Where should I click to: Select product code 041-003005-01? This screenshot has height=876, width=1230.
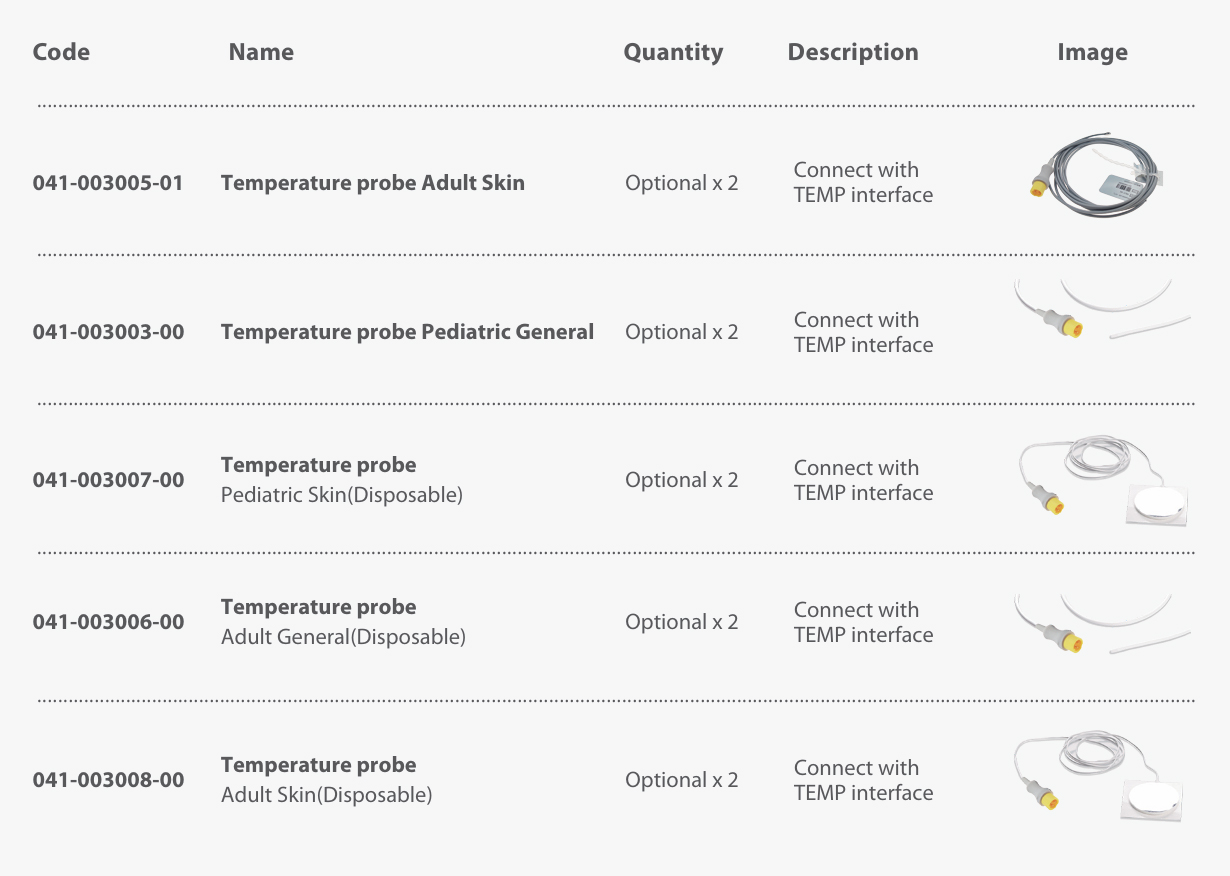[108, 183]
